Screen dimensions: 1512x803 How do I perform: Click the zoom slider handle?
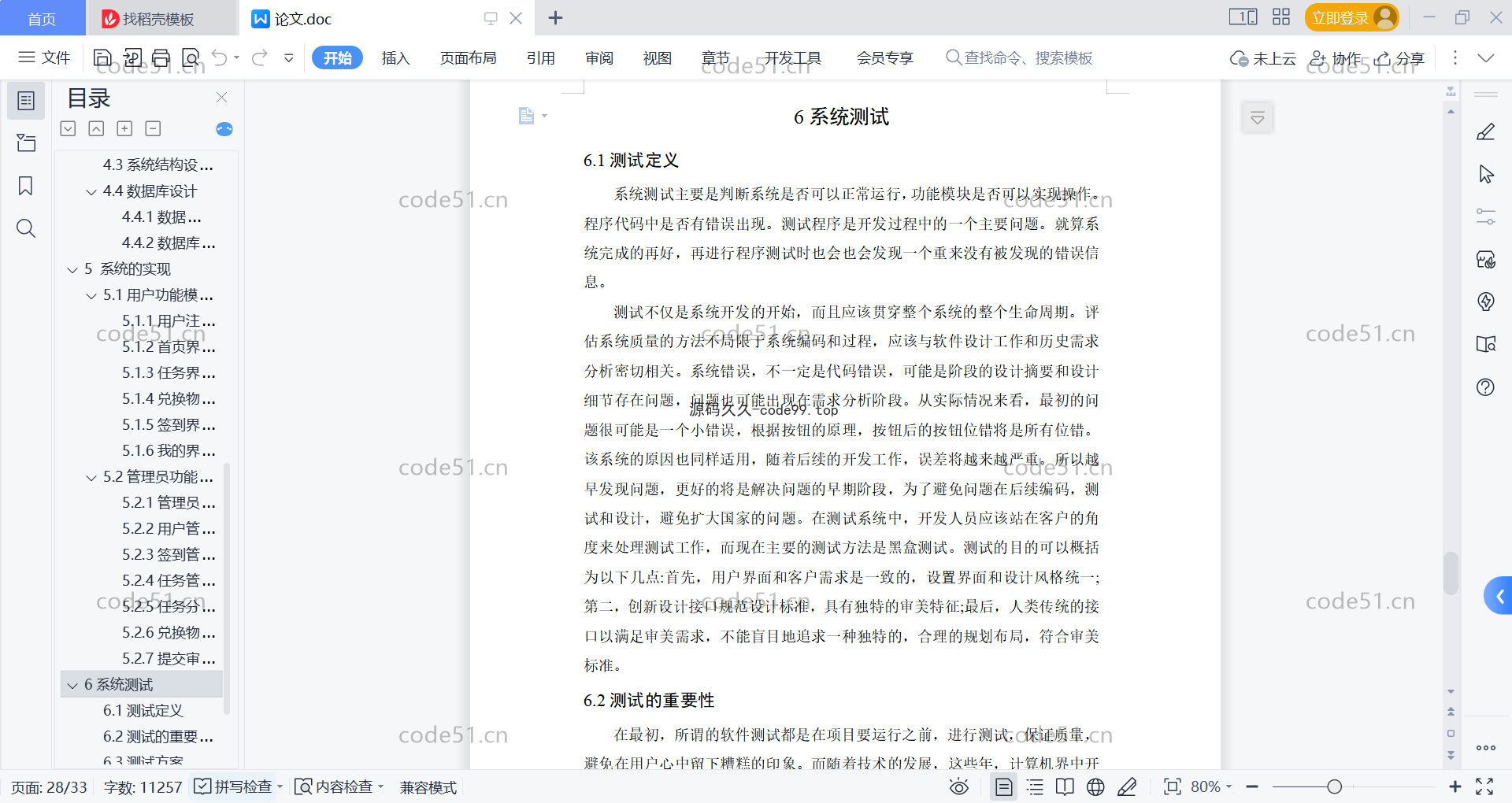[1334, 786]
